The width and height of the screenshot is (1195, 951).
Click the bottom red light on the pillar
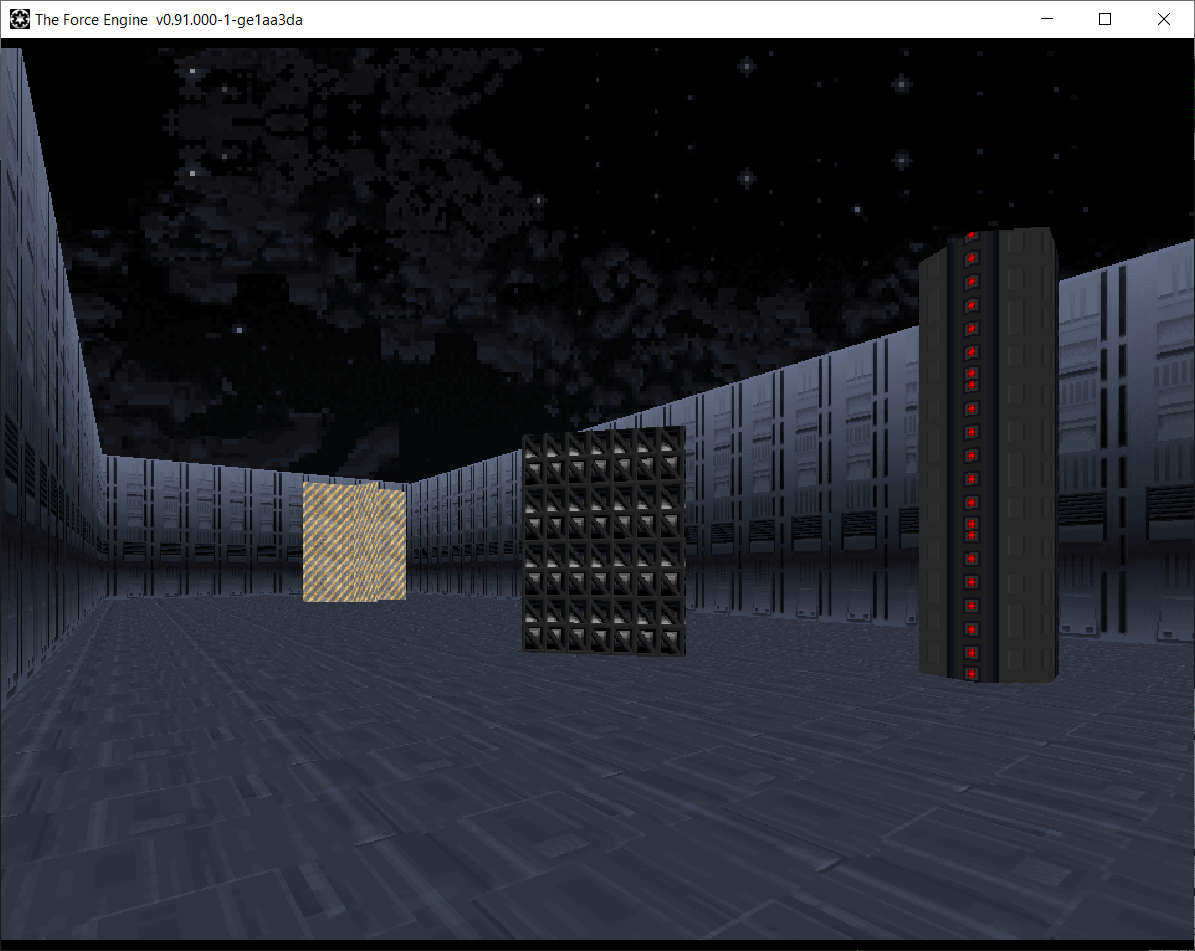click(x=971, y=674)
